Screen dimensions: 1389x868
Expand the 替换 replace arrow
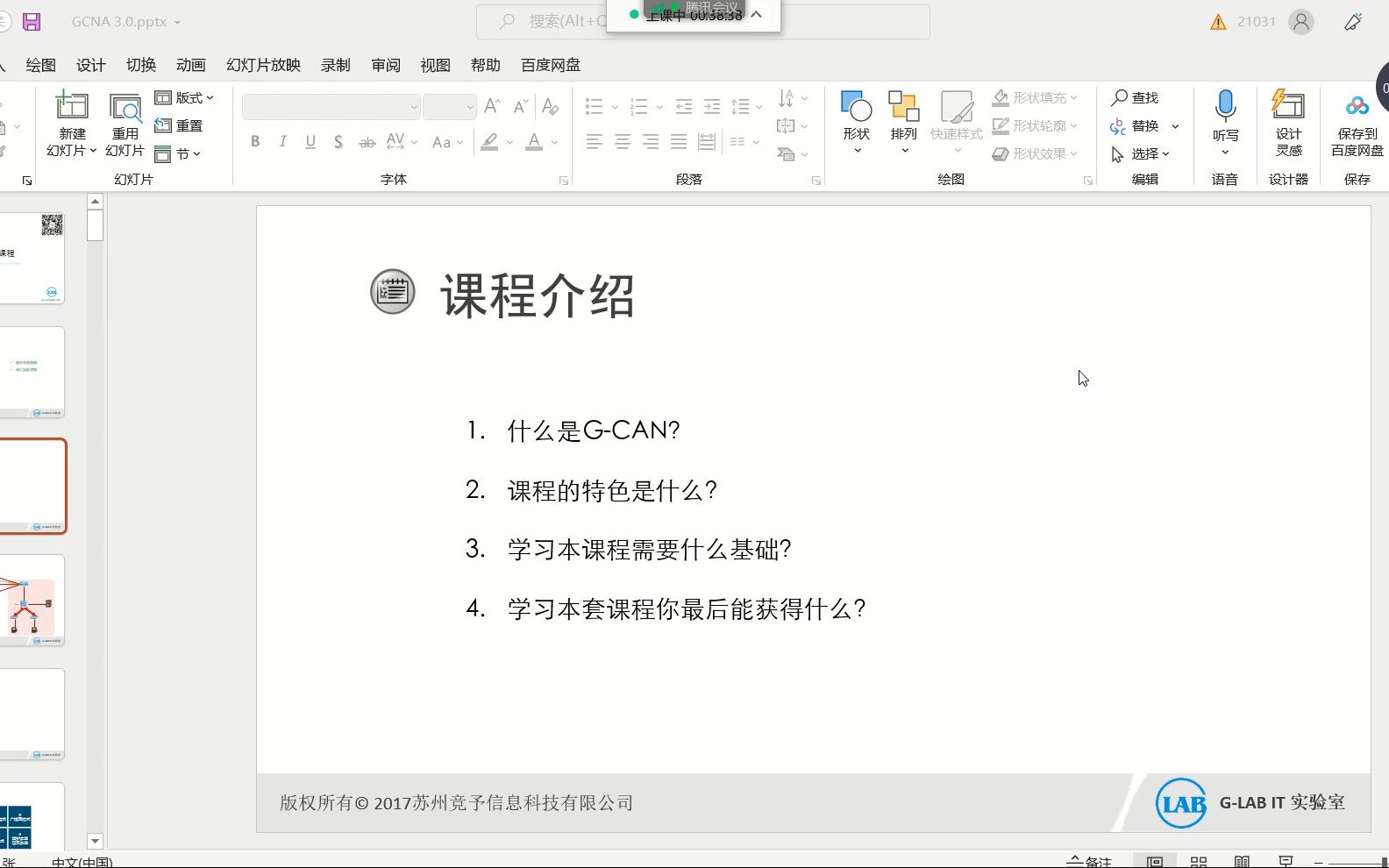pyautogui.click(x=1175, y=126)
